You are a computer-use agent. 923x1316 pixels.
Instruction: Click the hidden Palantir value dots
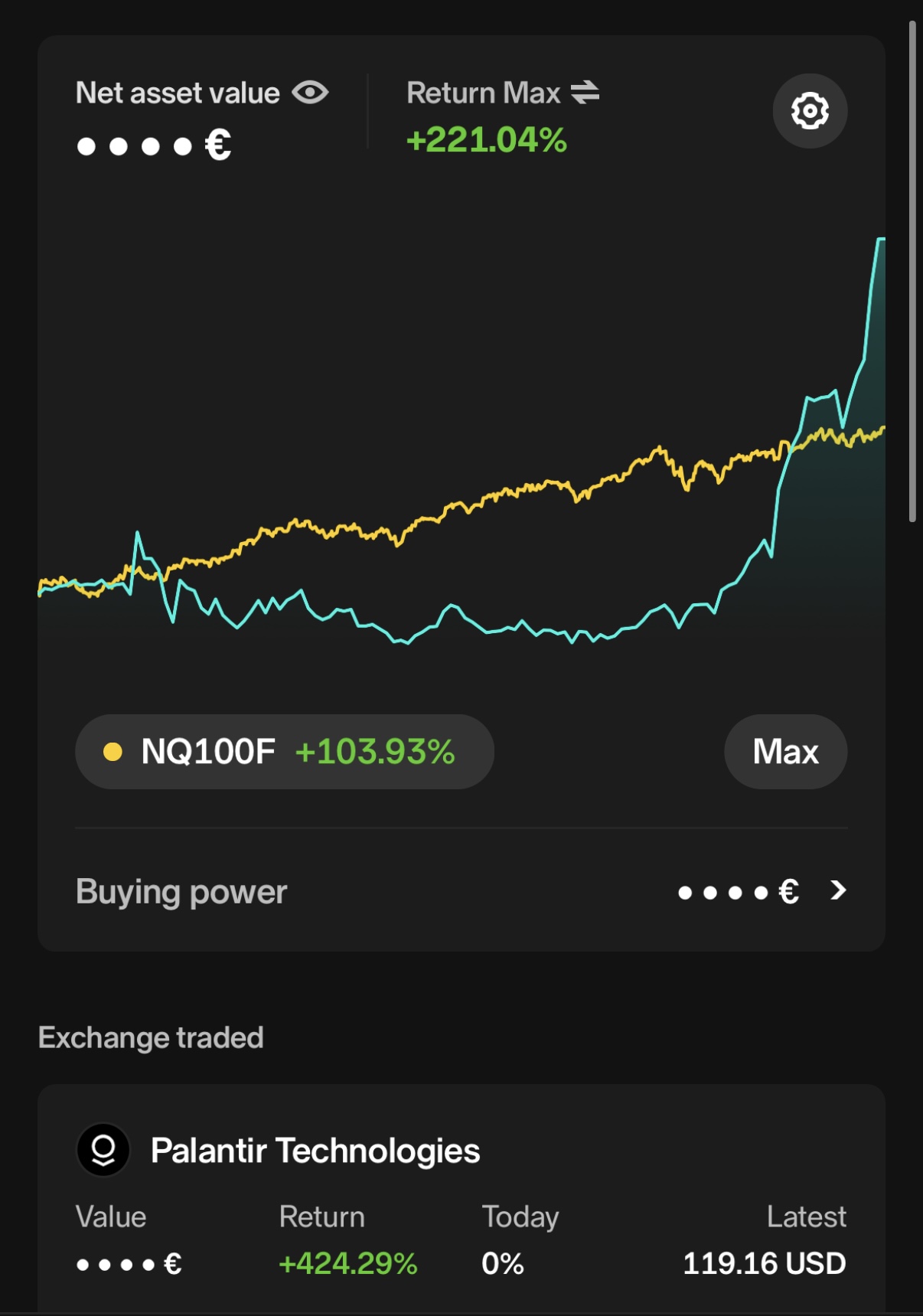[x=129, y=1264]
